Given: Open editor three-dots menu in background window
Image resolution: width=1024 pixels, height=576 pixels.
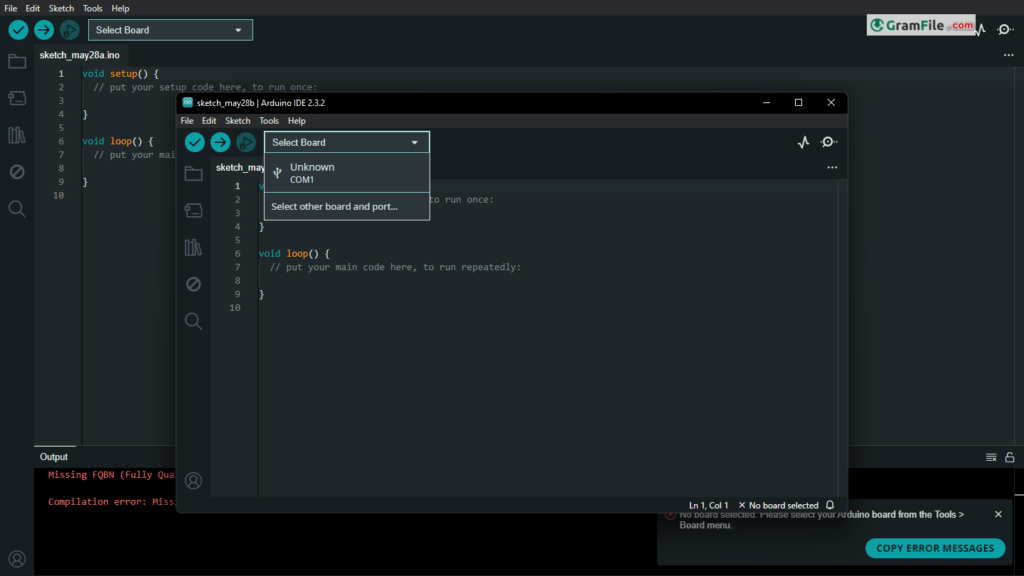Looking at the screenshot, I should click(x=1008, y=56).
